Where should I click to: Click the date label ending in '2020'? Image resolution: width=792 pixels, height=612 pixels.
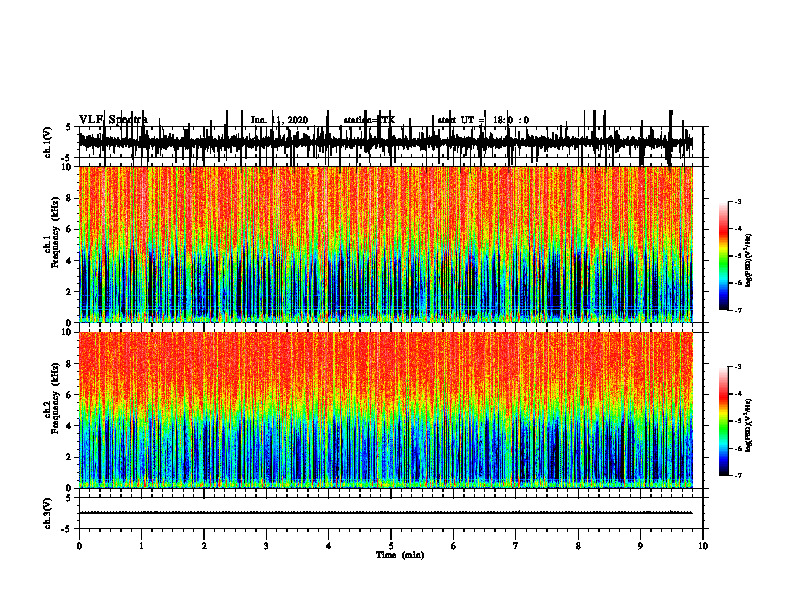pos(279,120)
